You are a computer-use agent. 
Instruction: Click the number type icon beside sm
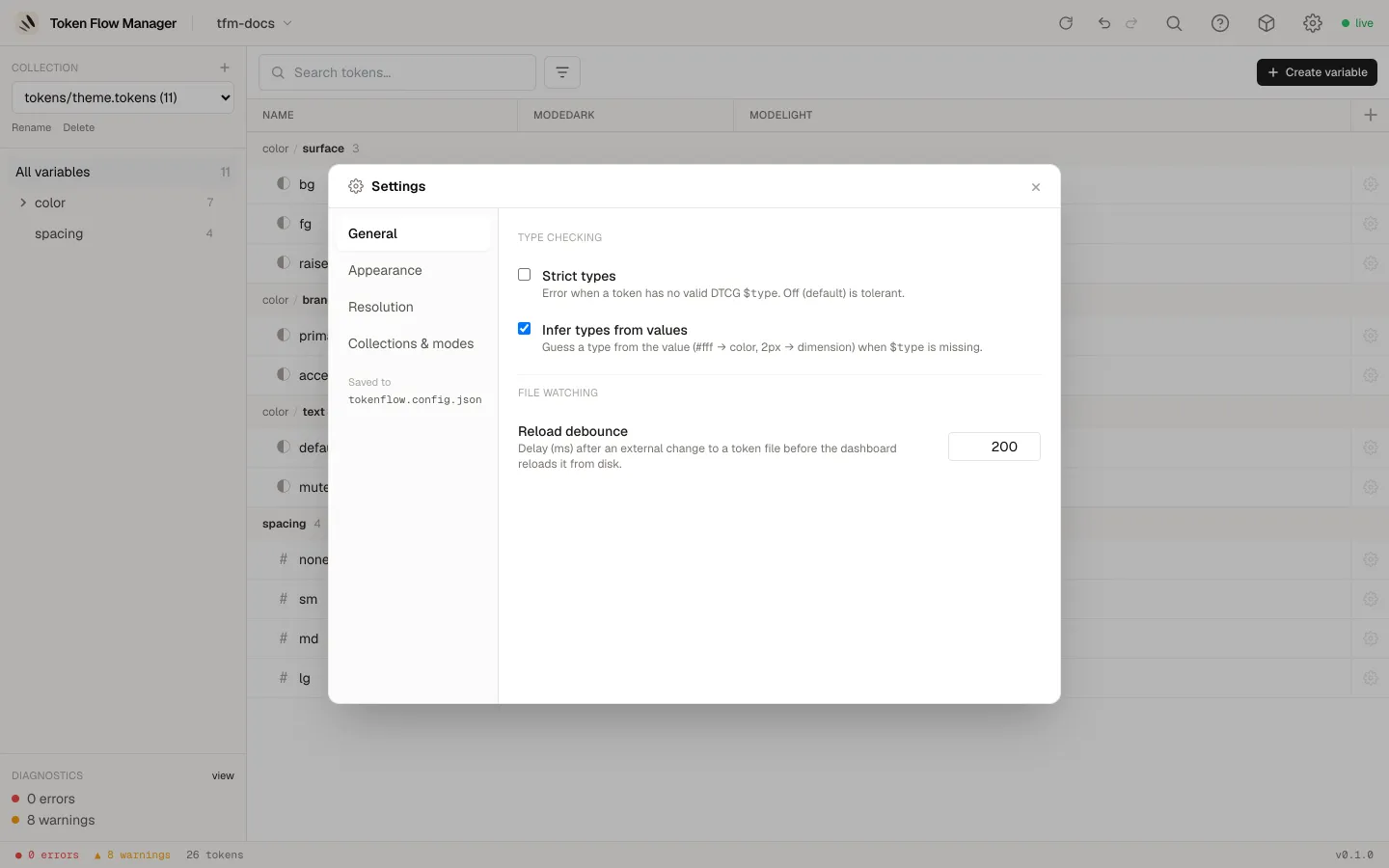284,599
